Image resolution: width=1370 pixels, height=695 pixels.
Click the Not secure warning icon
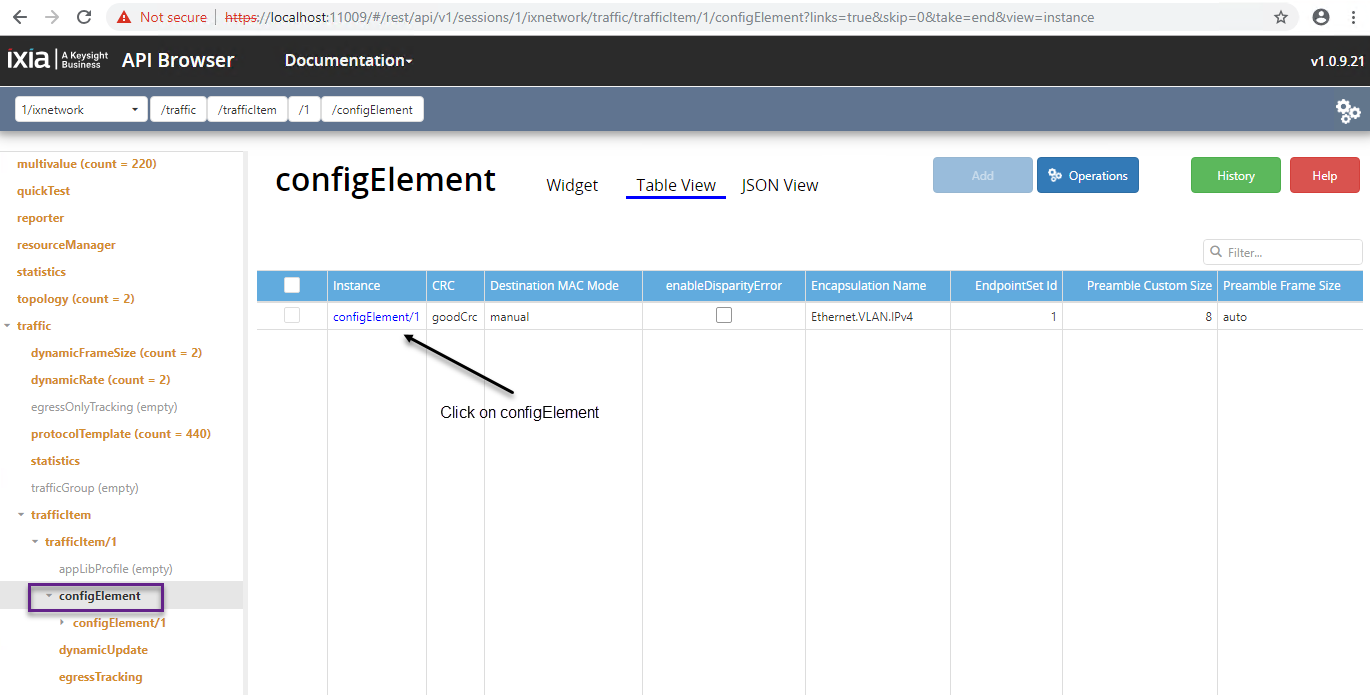124,17
